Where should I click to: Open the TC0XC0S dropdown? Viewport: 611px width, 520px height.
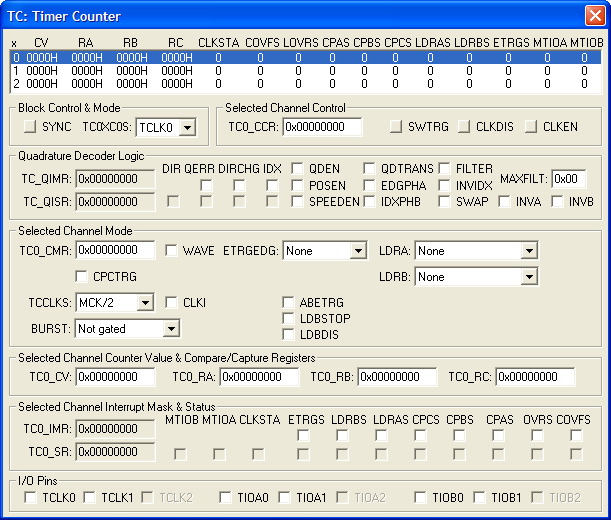click(x=187, y=127)
